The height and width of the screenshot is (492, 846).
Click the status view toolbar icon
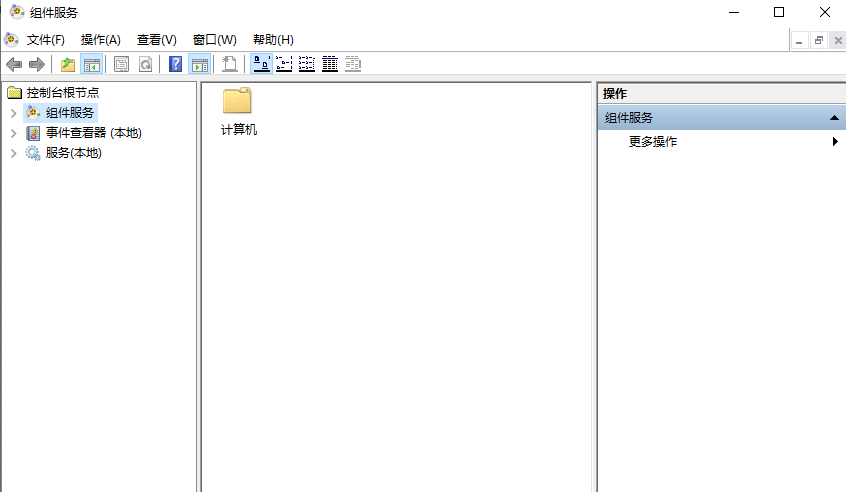[353, 64]
